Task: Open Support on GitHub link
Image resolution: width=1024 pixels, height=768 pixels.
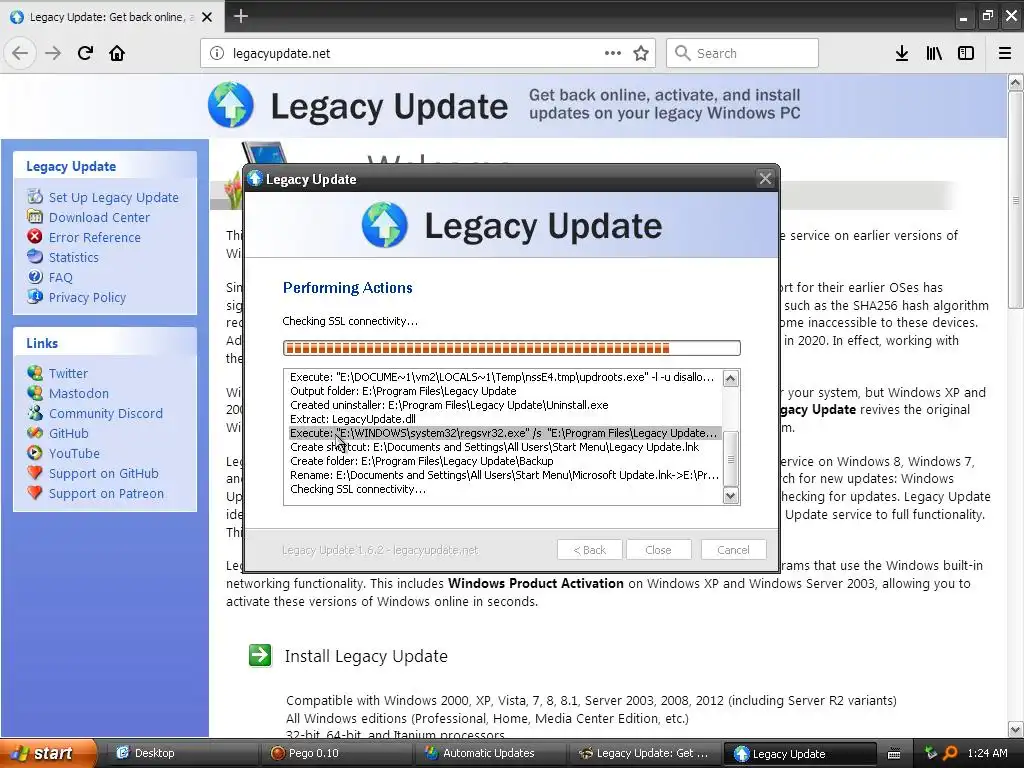Action: (x=104, y=473)
